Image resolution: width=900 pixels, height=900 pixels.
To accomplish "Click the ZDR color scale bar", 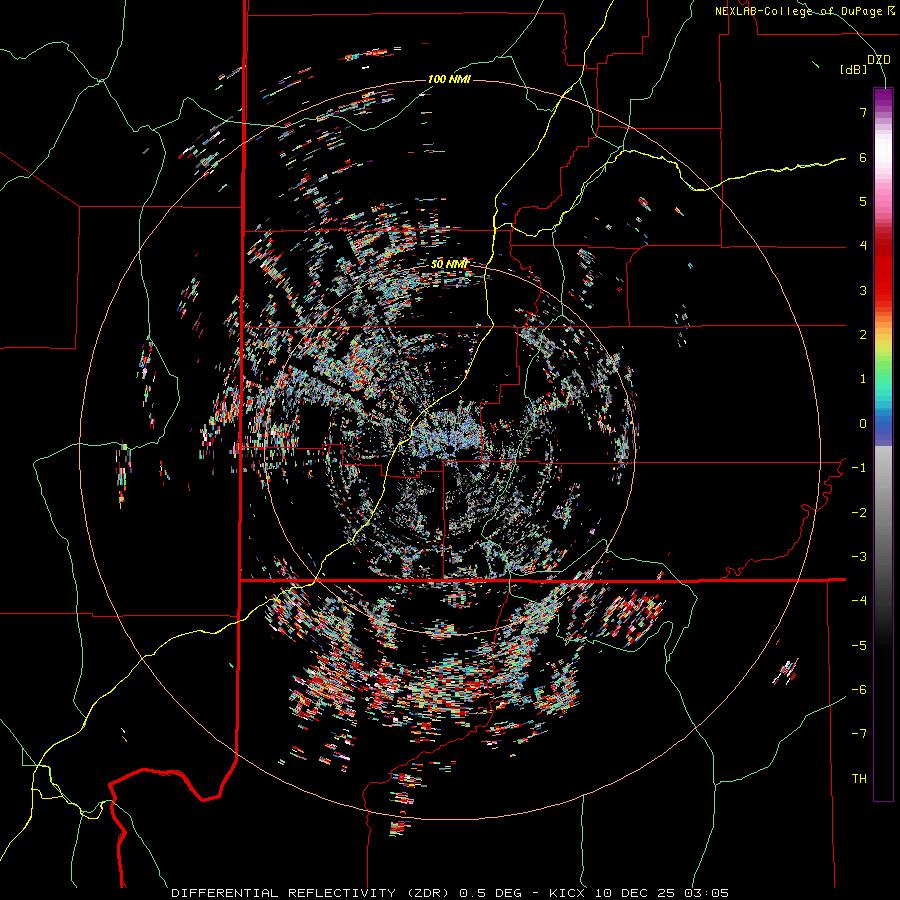I will pyautogui.click(x=883, y=444).
